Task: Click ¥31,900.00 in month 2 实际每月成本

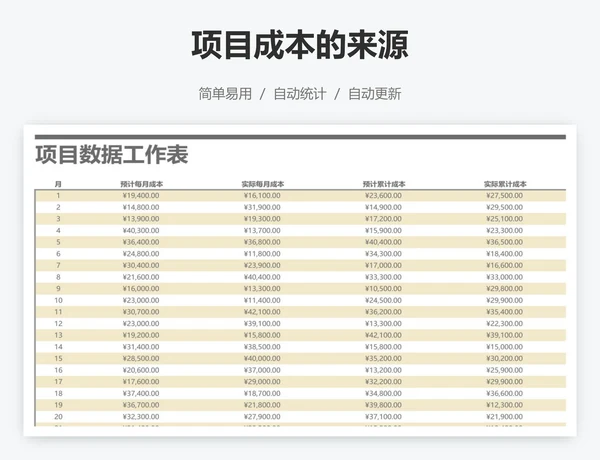Action: [262, 207]
